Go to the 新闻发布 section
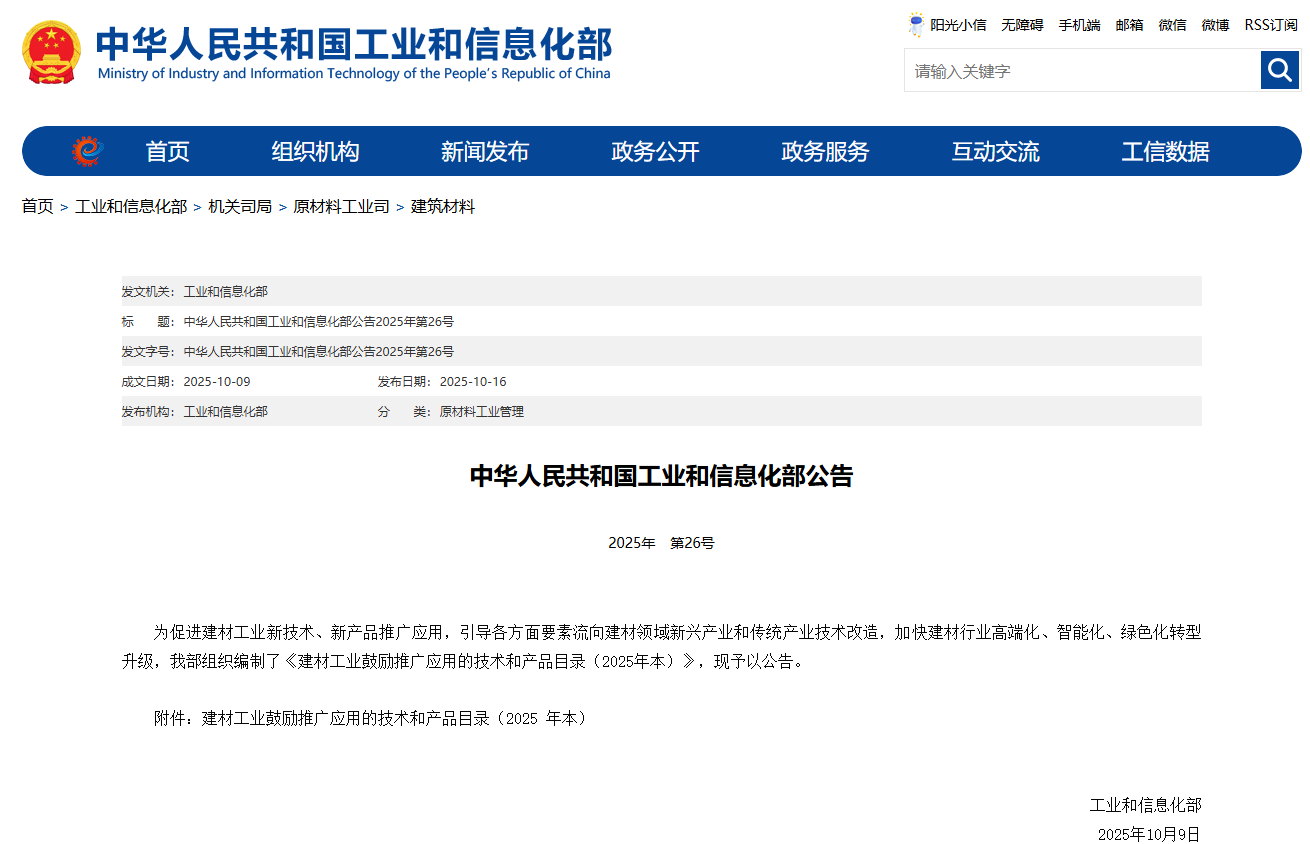Viewport: 1310px width, 844px height. coord(485,152)
